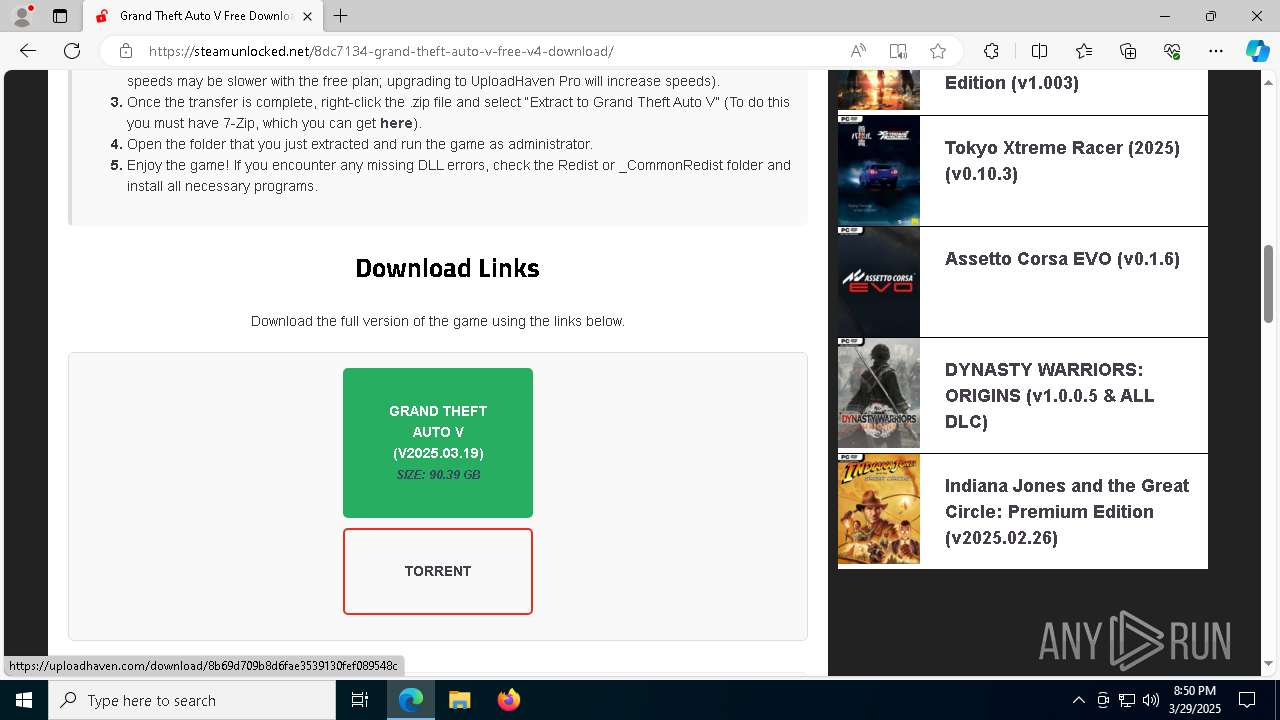Activate Read aloud icon
The height and width of the screenshot is (720, 1280).
(x=858, y=51)
